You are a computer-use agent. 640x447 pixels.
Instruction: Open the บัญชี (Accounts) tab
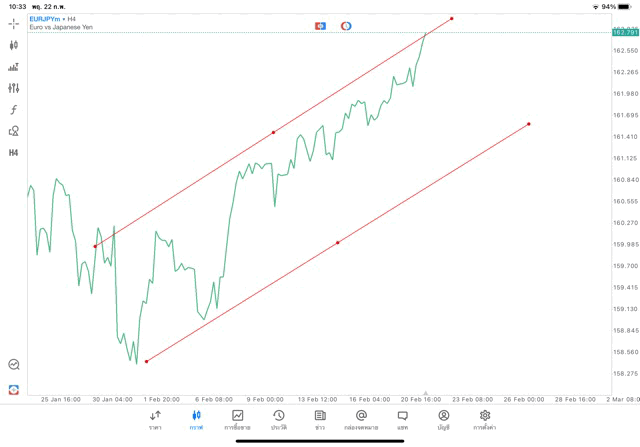click(443, 419)
